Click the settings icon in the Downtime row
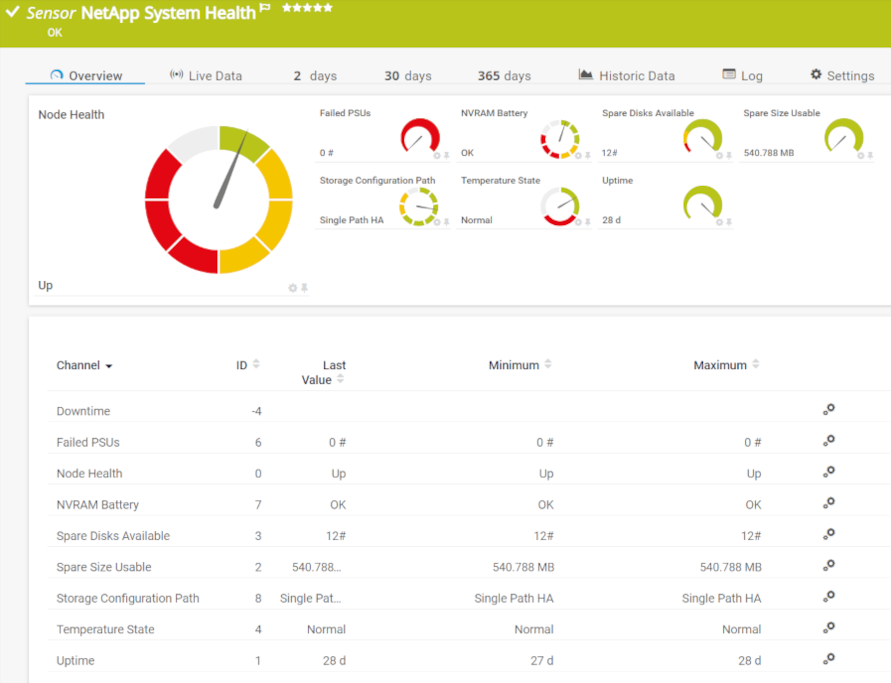 (x=828, y=410)
